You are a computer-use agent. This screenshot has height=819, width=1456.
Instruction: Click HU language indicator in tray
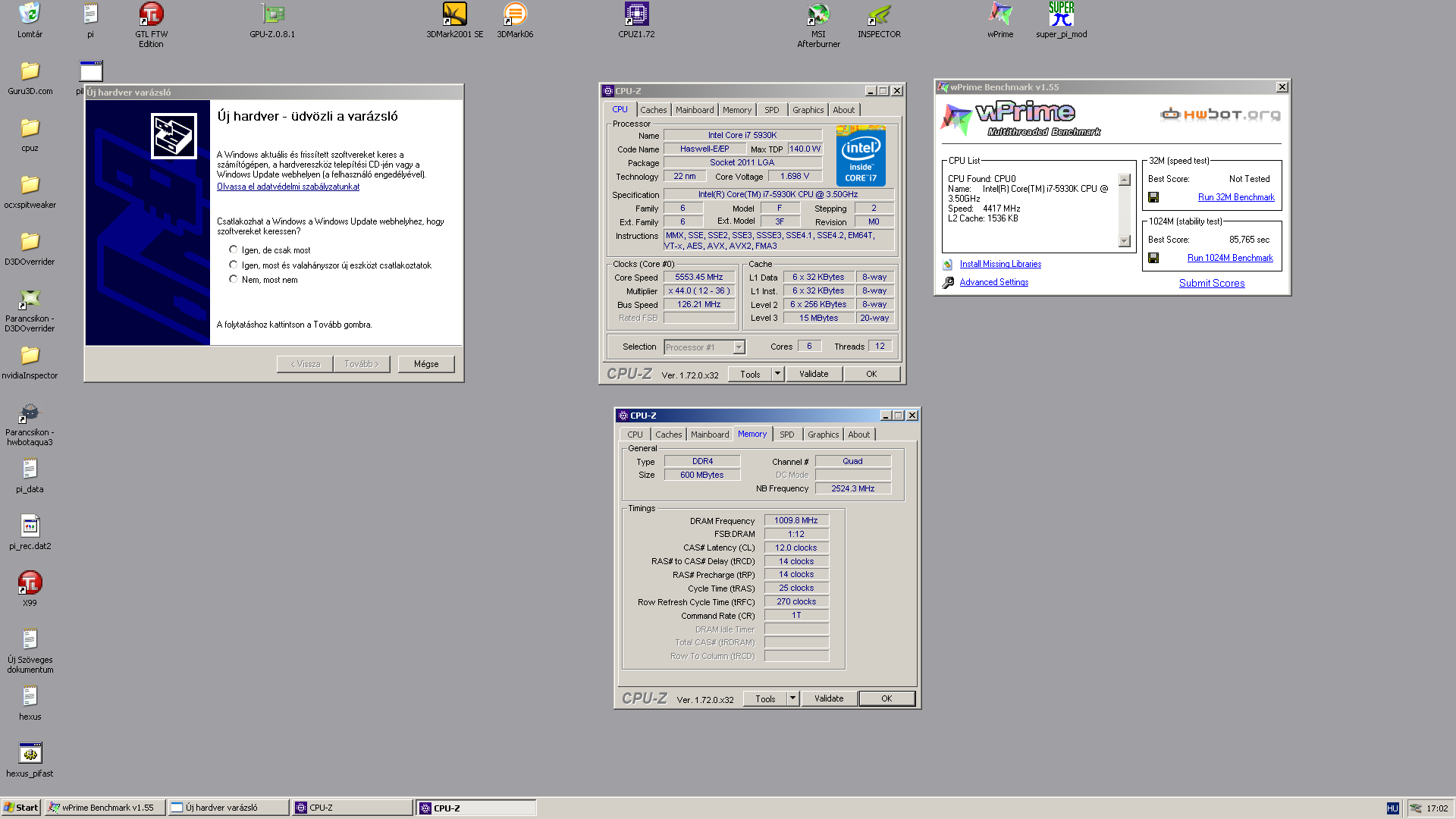point(1392,808)
